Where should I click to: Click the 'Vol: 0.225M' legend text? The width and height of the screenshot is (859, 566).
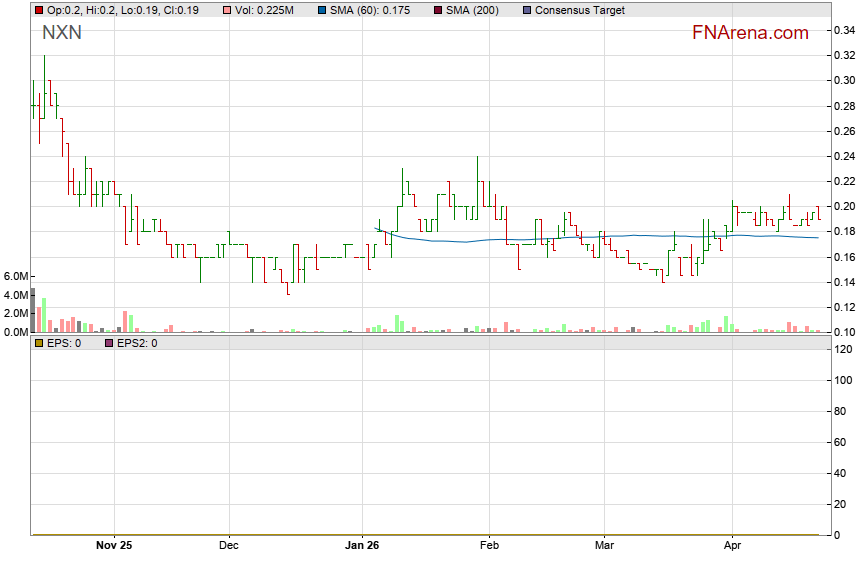(x=264, y=10)
